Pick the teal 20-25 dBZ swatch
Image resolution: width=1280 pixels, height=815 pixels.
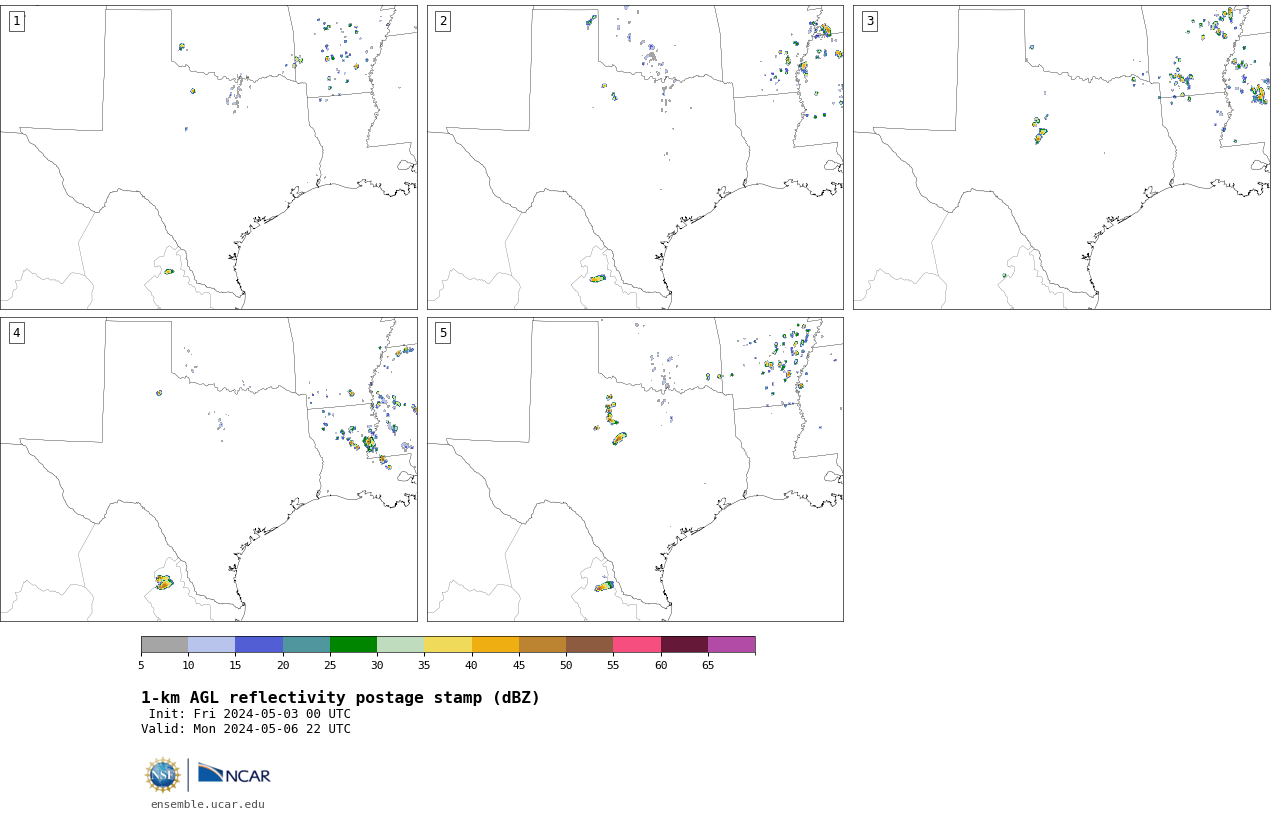coord(306,644)
